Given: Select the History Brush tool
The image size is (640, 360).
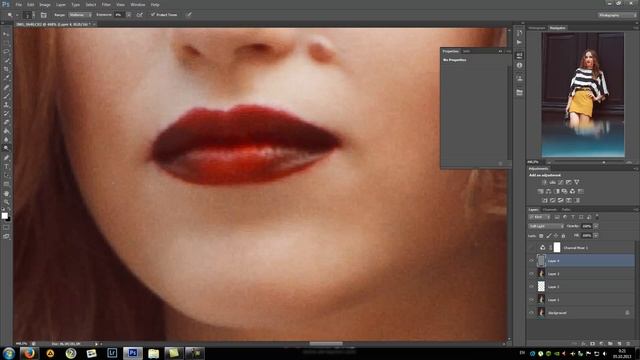Looking at the screenshot, I should click(x=6, y=113).
